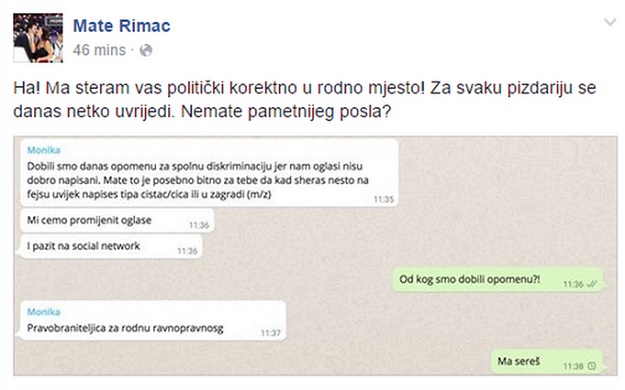Click message 'Dobili smo danas opomenu za spolnu'

click(x=209, y=173)
